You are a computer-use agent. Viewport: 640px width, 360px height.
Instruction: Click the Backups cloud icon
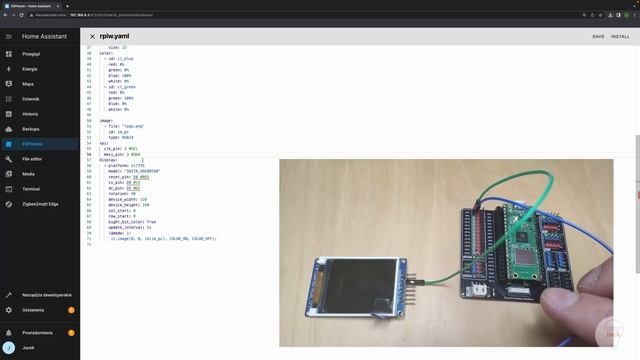tap(9, 129)
